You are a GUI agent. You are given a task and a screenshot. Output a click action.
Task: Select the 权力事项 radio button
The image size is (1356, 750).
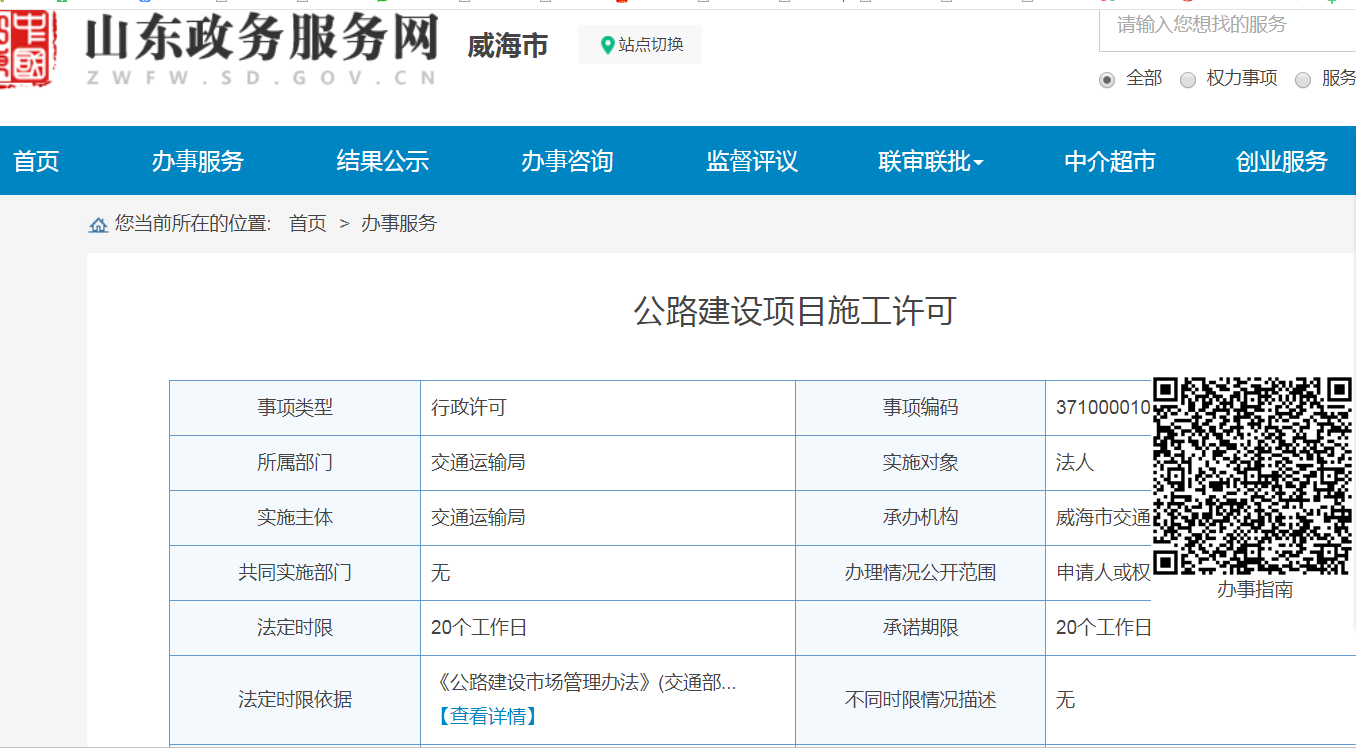(1188, 80)
